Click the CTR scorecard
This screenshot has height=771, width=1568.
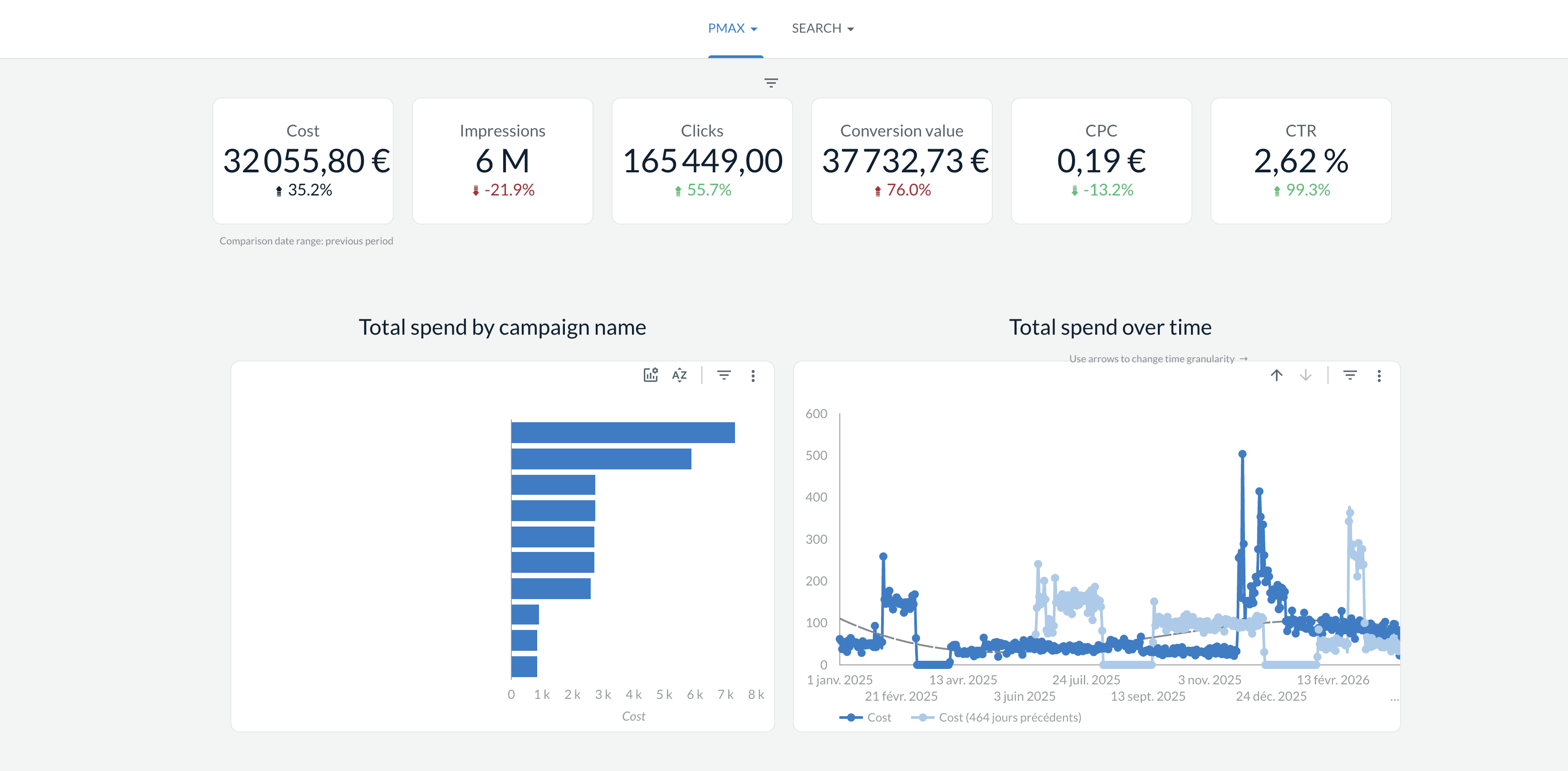1301,161
